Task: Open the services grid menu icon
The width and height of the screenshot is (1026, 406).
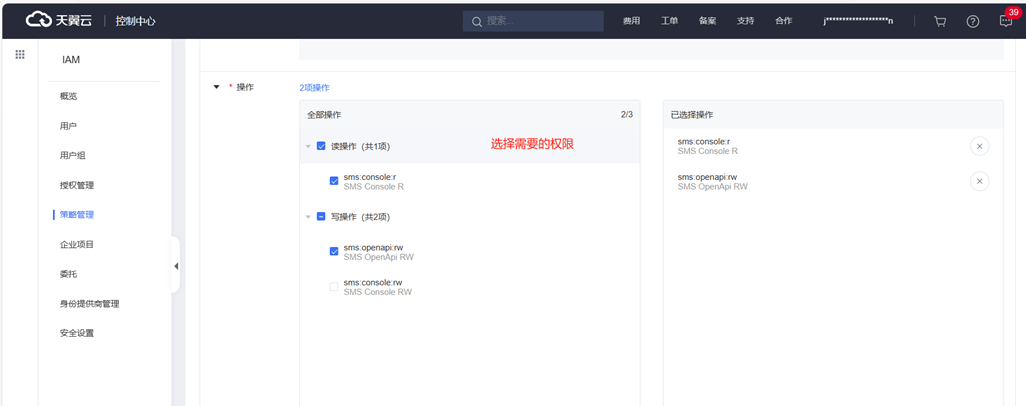Action: (19, 55)
